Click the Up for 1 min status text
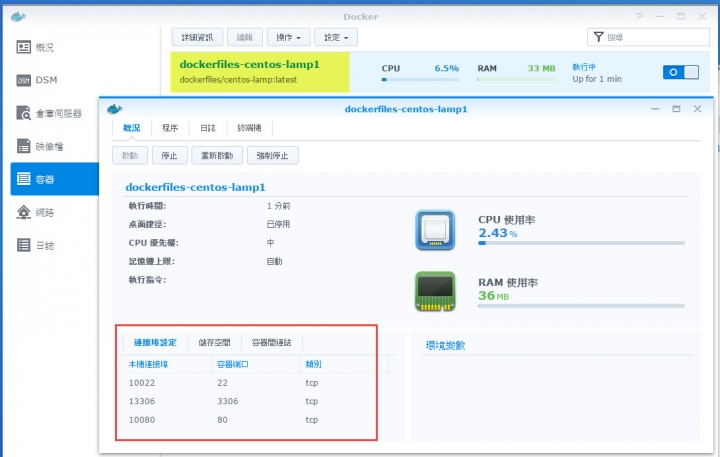This screenshot has width=720, height=457. point(596,79)
